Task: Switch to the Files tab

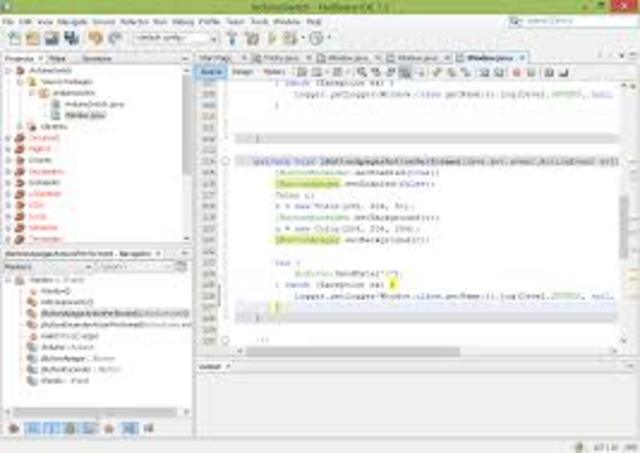Action: 58,59
